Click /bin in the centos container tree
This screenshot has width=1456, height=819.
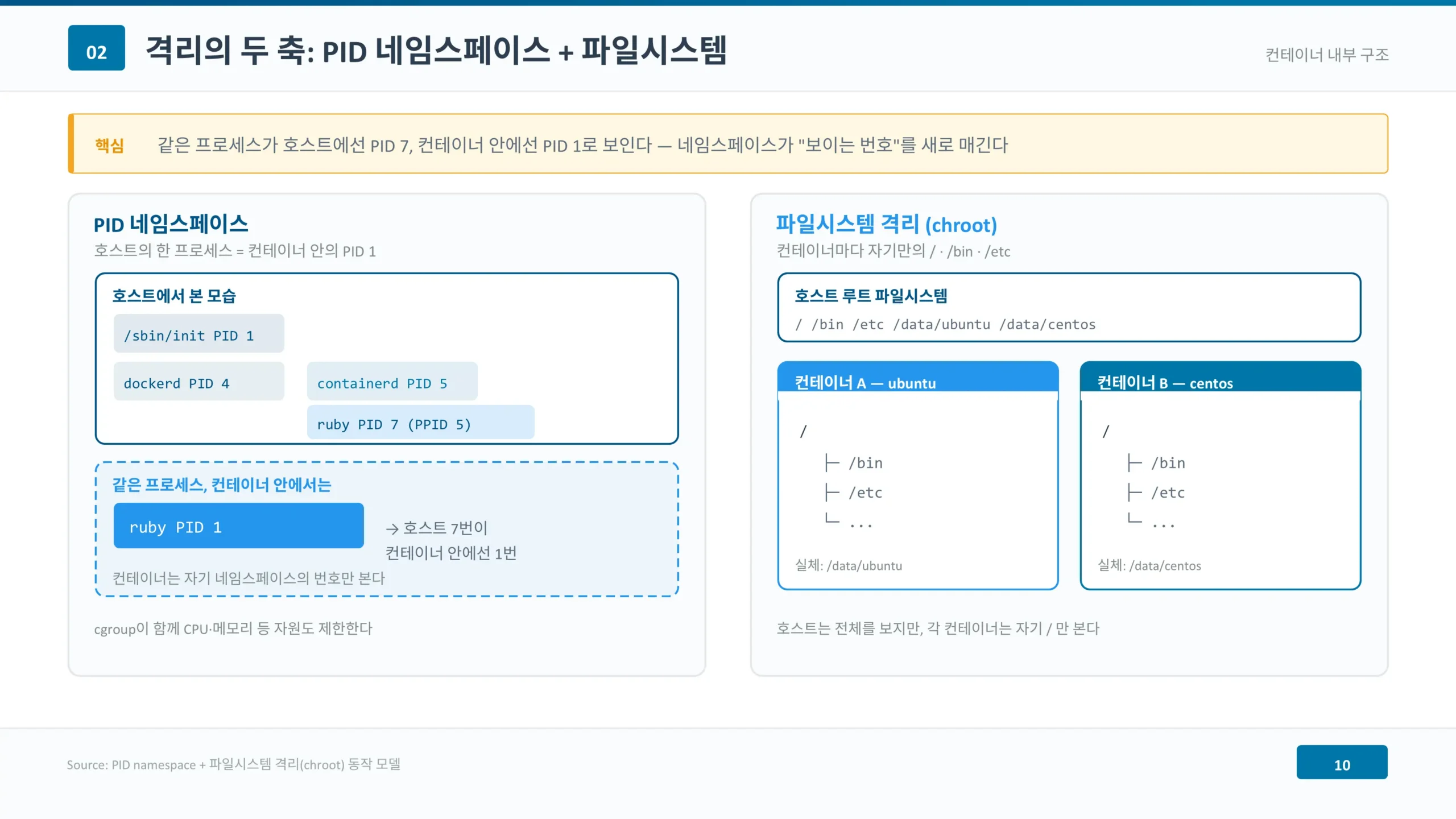[x=1168, y=463]
